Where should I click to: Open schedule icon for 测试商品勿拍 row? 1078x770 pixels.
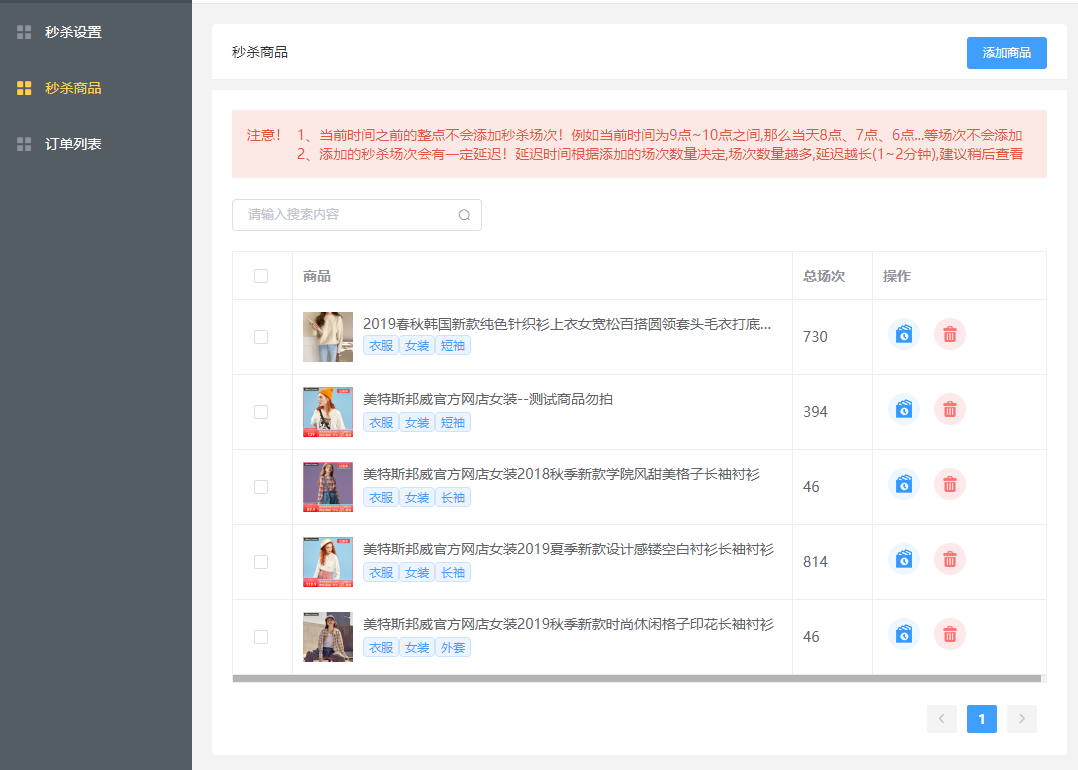click(904, 409)
